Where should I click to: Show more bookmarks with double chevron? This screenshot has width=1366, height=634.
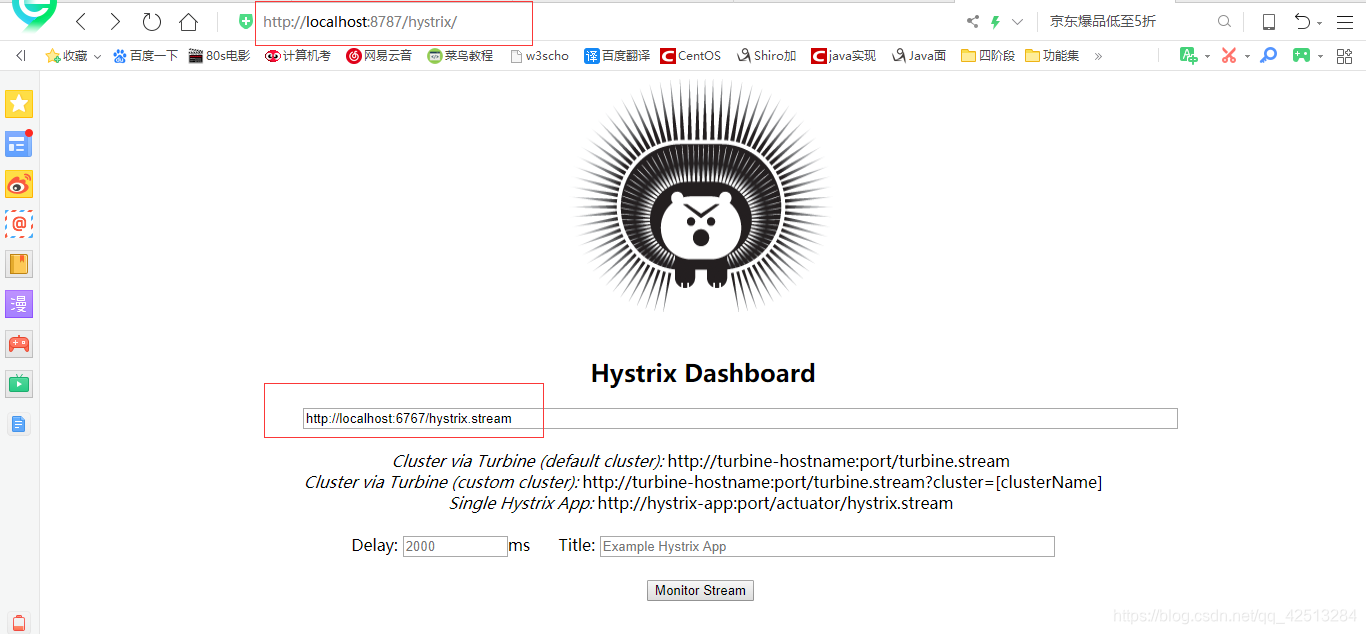pyautogui.click(x=1098, y=56)
